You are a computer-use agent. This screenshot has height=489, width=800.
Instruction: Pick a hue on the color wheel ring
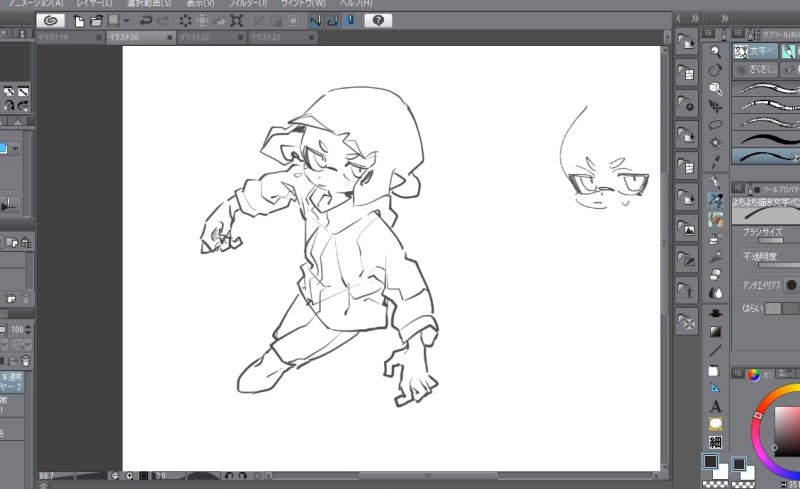click(758, 415)
